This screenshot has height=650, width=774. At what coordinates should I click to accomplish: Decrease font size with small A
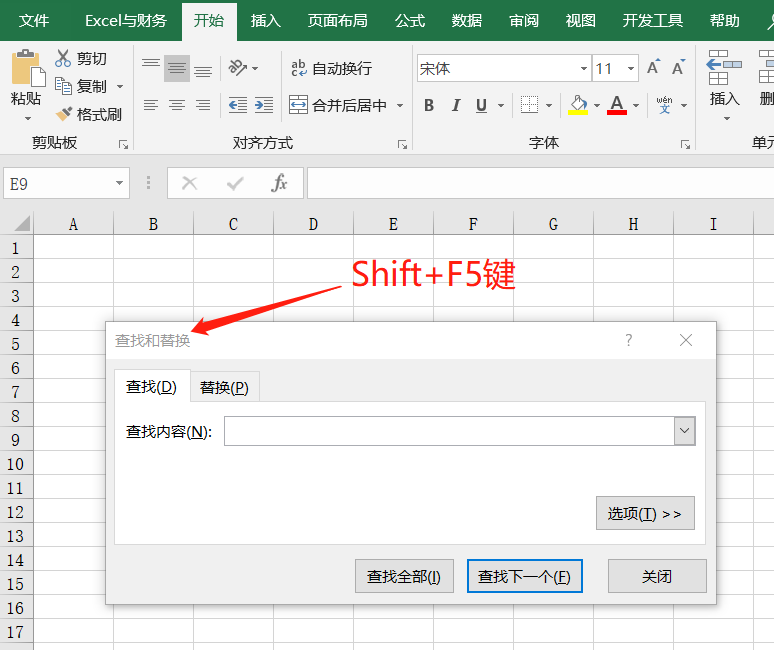coord(678,68)
